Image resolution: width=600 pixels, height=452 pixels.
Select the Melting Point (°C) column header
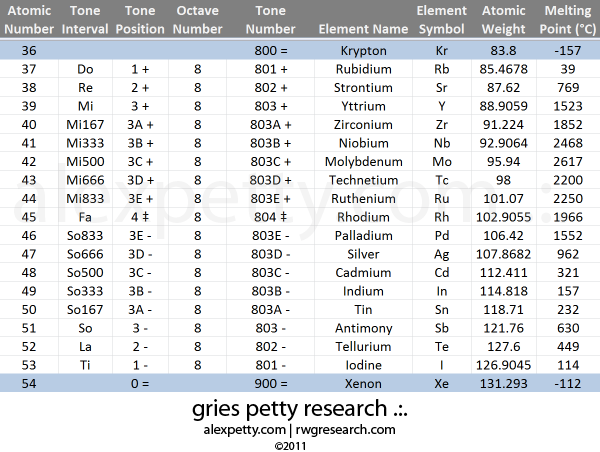pos(567,20)
